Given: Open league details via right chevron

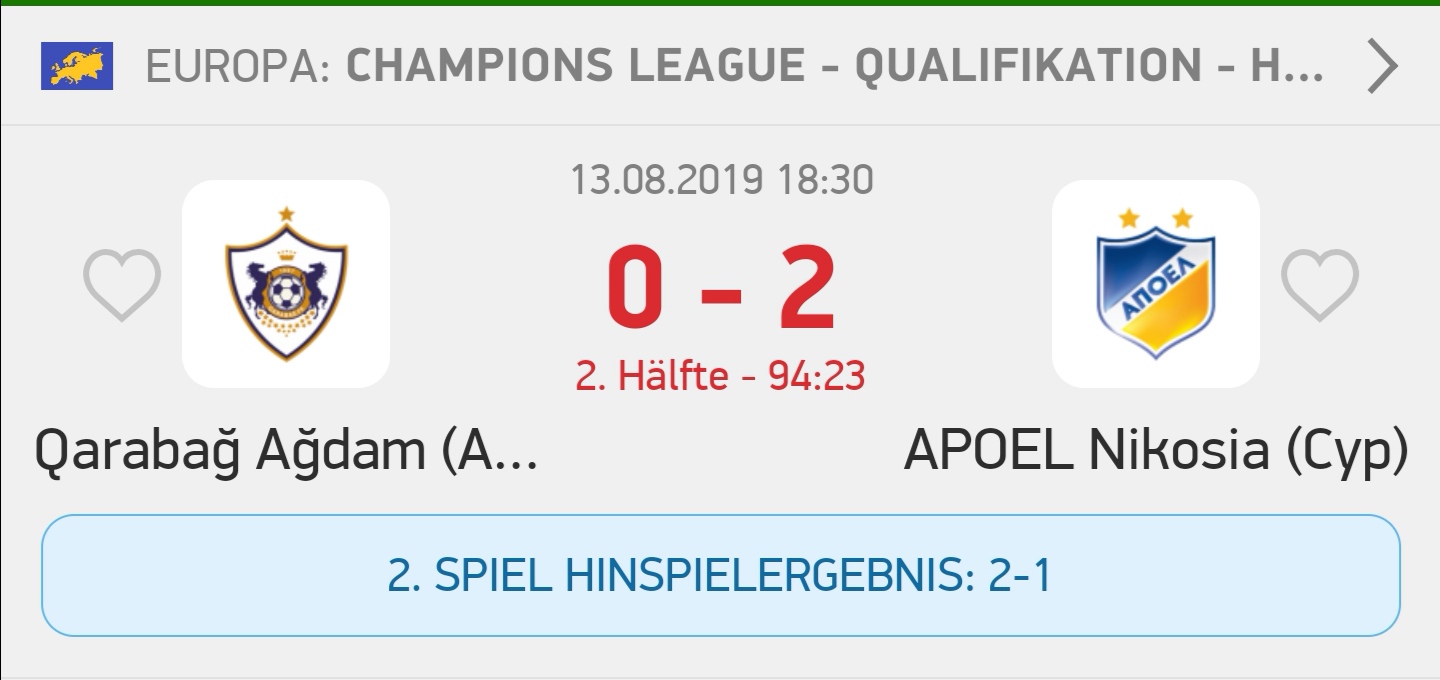Looking at the screenshot, I should tap(1382, 66).
